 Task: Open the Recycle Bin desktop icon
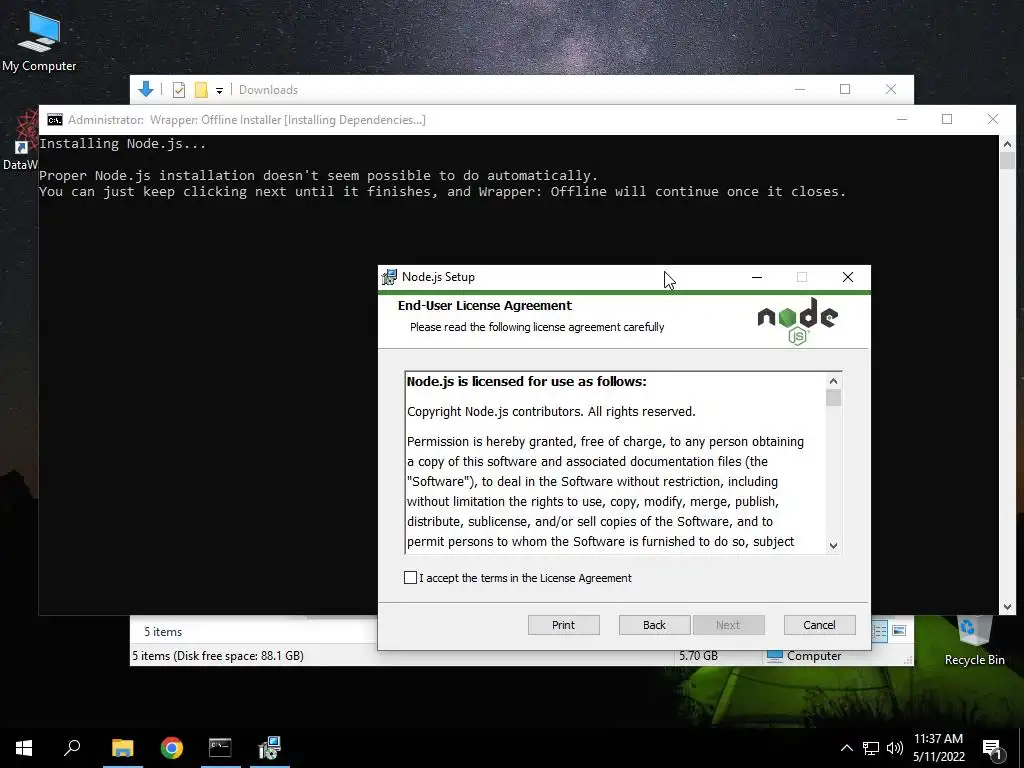[974, 640]
